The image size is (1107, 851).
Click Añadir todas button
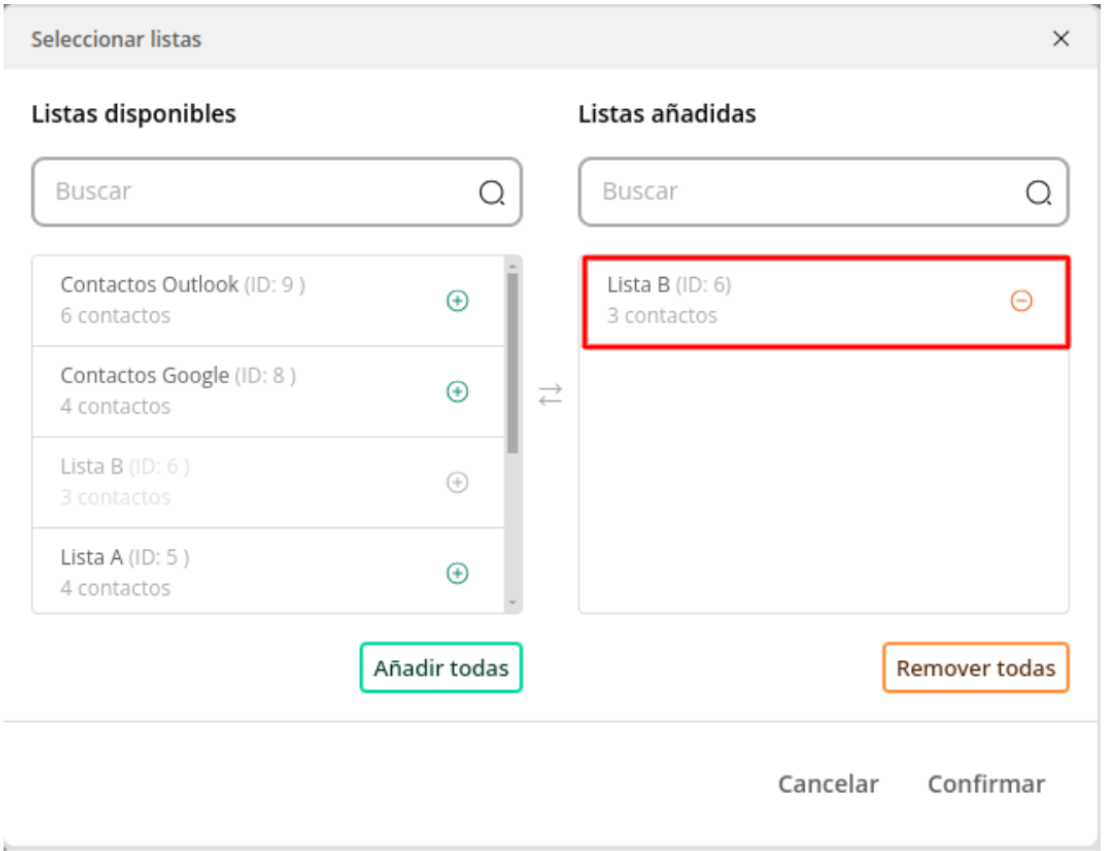tap(441, 667)
